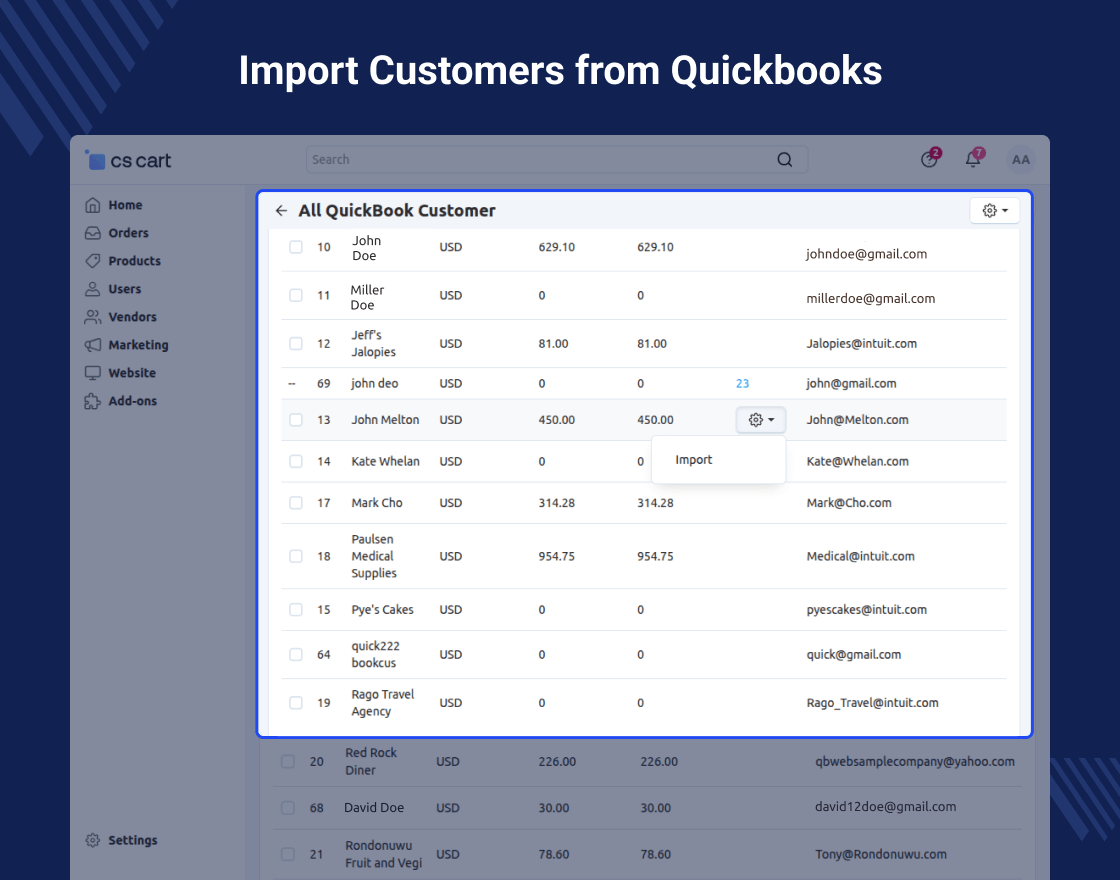Click Users in the sidebar
The width and height of the screenshot is (1120, 880).
pos(124,289)
